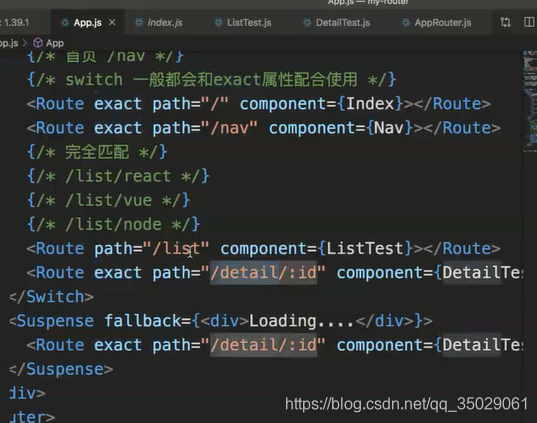This screenshot has height=423, width=537.
Task: Click the 'ListTest' component name in code
Action: 365,249
